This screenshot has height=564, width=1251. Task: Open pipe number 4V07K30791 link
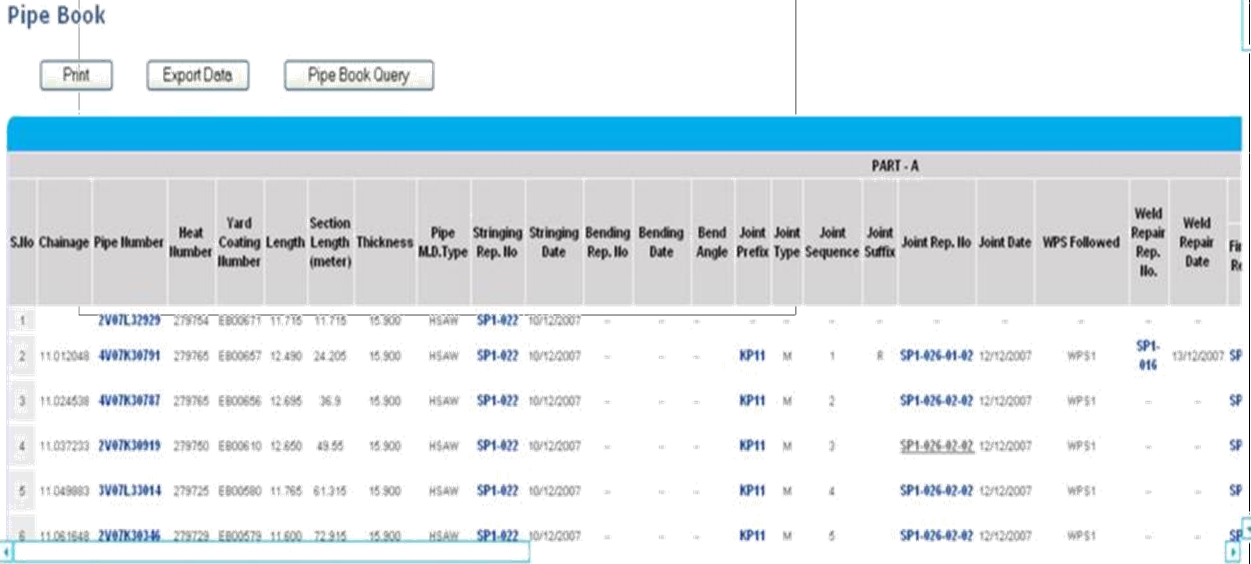129,355
